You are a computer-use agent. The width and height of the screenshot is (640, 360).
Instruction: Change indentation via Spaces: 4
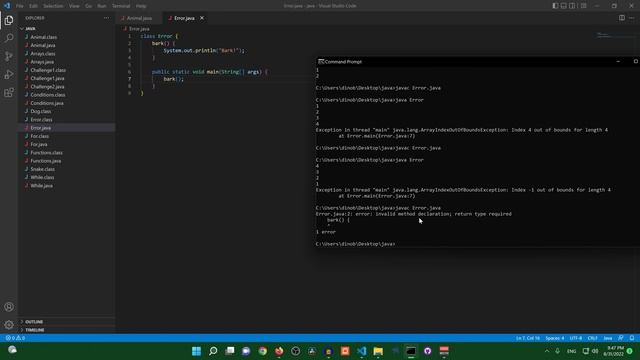coord(554,338)
